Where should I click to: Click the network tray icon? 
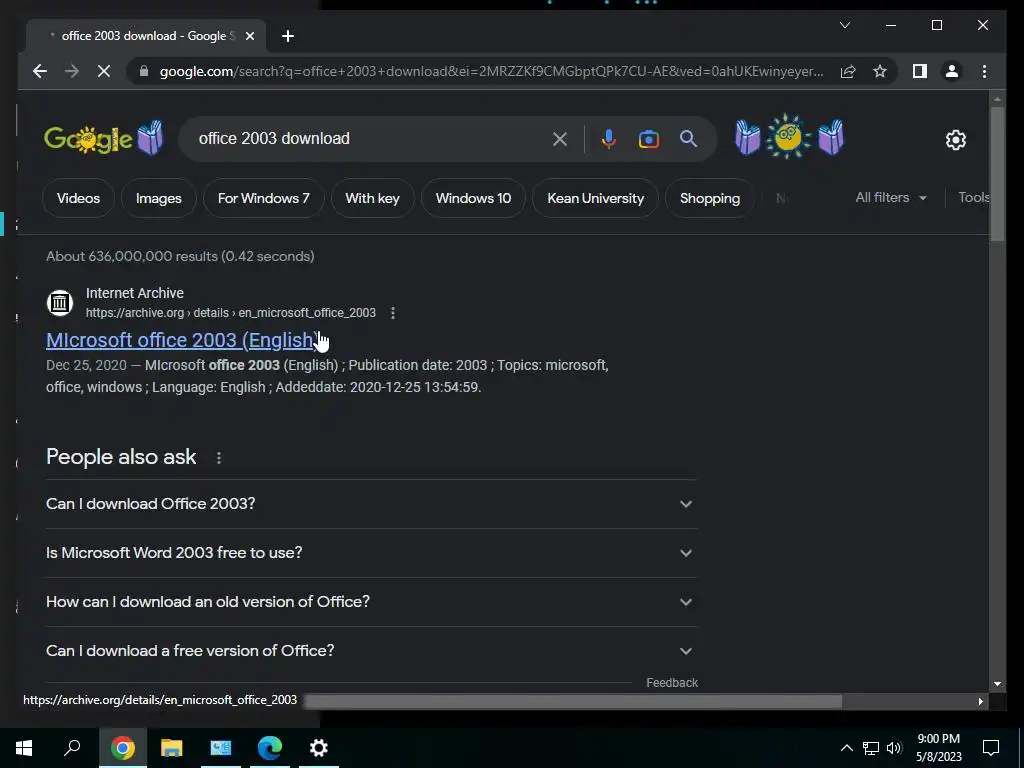[x=871, y=748]
